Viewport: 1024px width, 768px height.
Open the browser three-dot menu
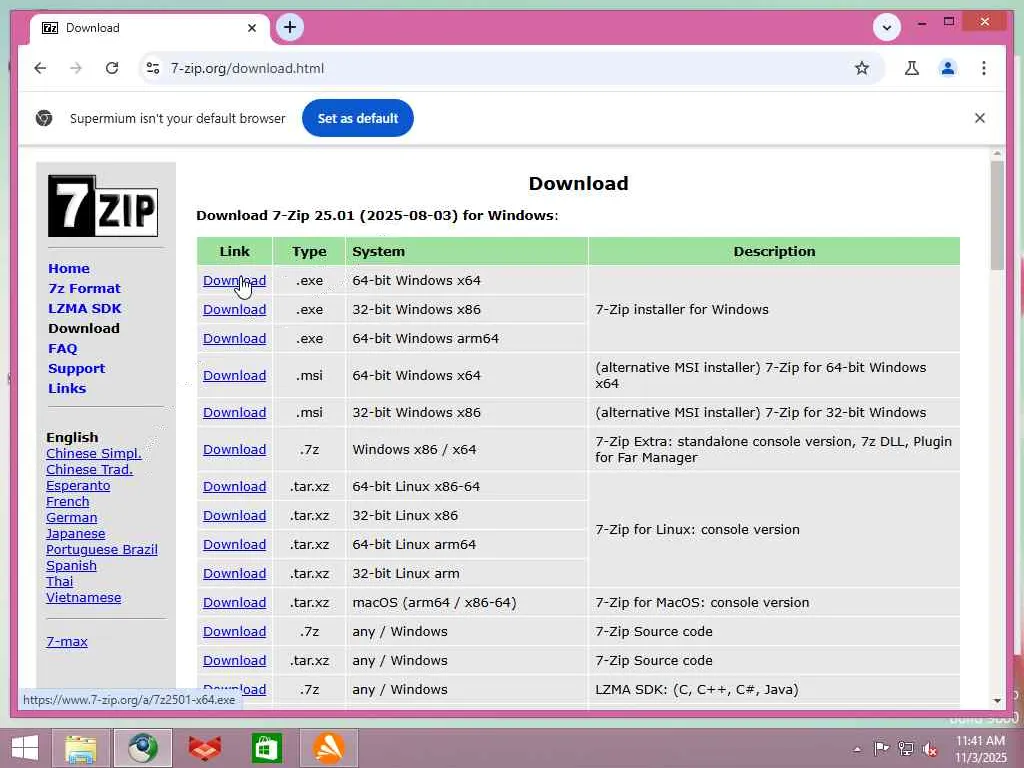(x=984, y=68)
